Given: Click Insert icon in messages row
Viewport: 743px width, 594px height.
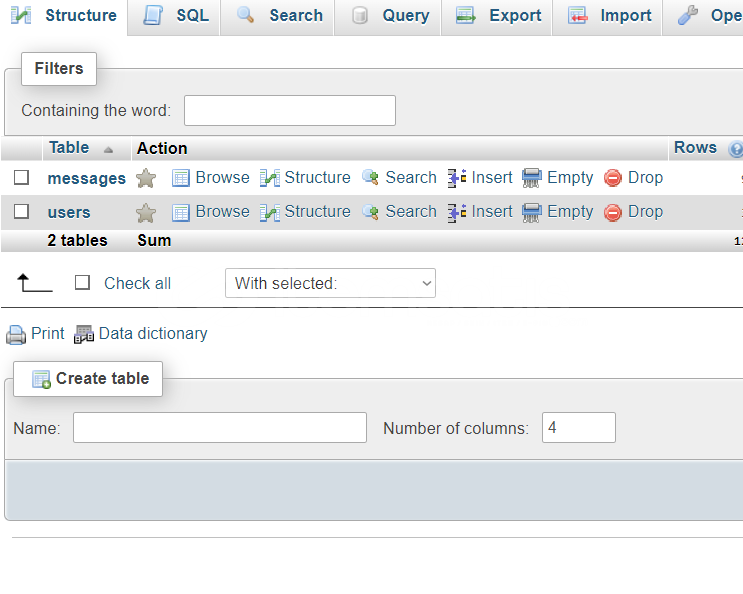Looking at the screenshot, I should point(457,178).
